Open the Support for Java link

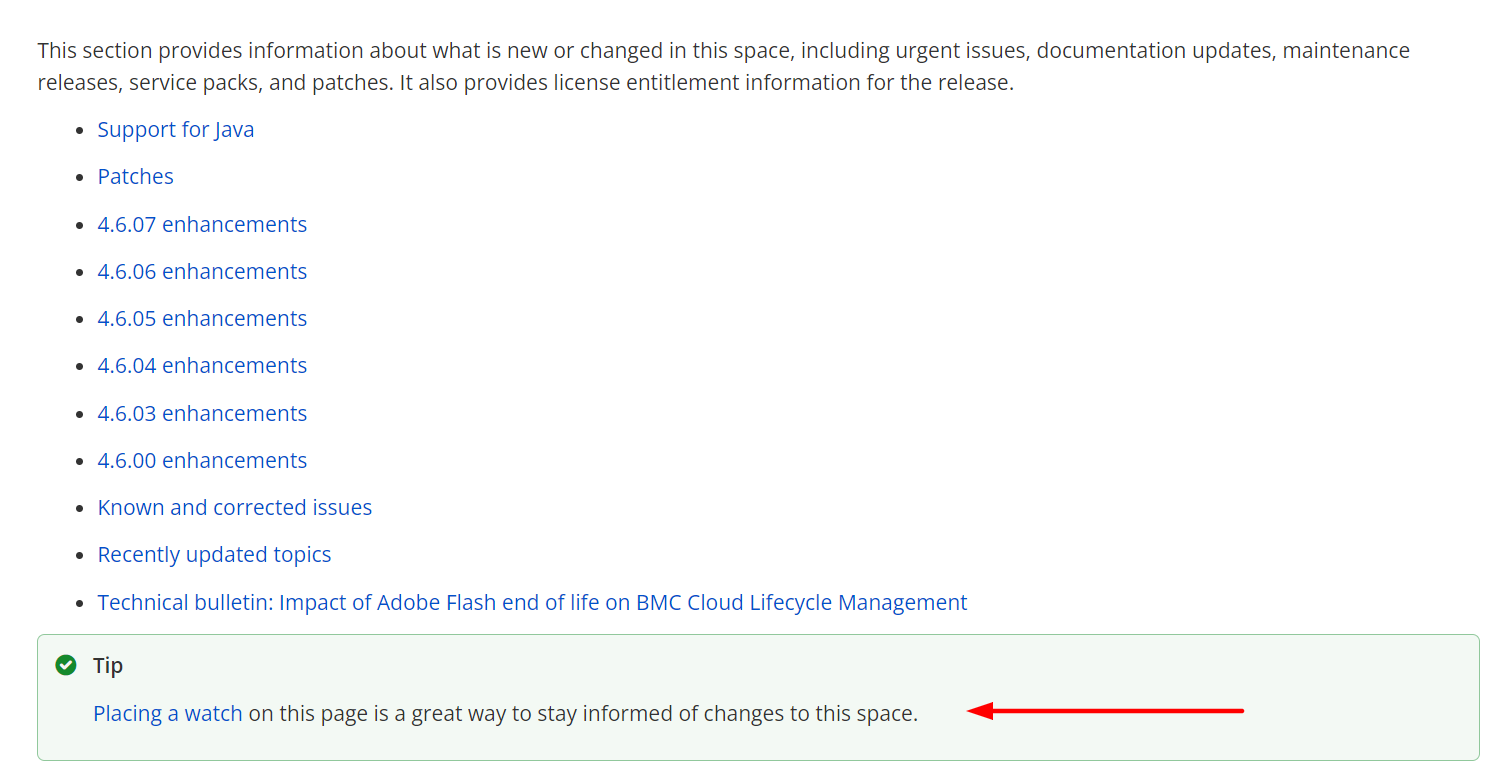[176, 130]
